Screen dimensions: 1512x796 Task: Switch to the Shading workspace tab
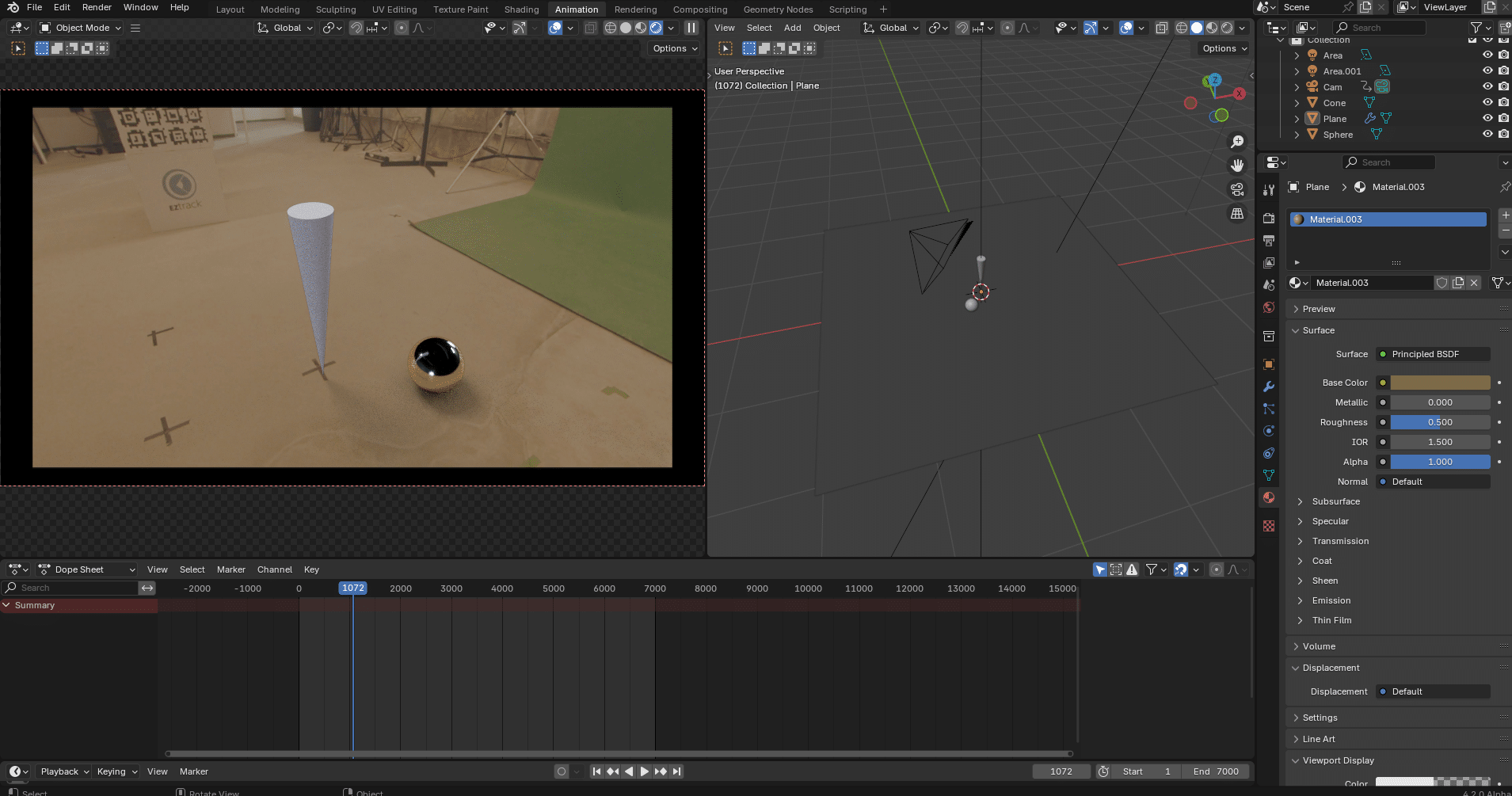point(521,10)
